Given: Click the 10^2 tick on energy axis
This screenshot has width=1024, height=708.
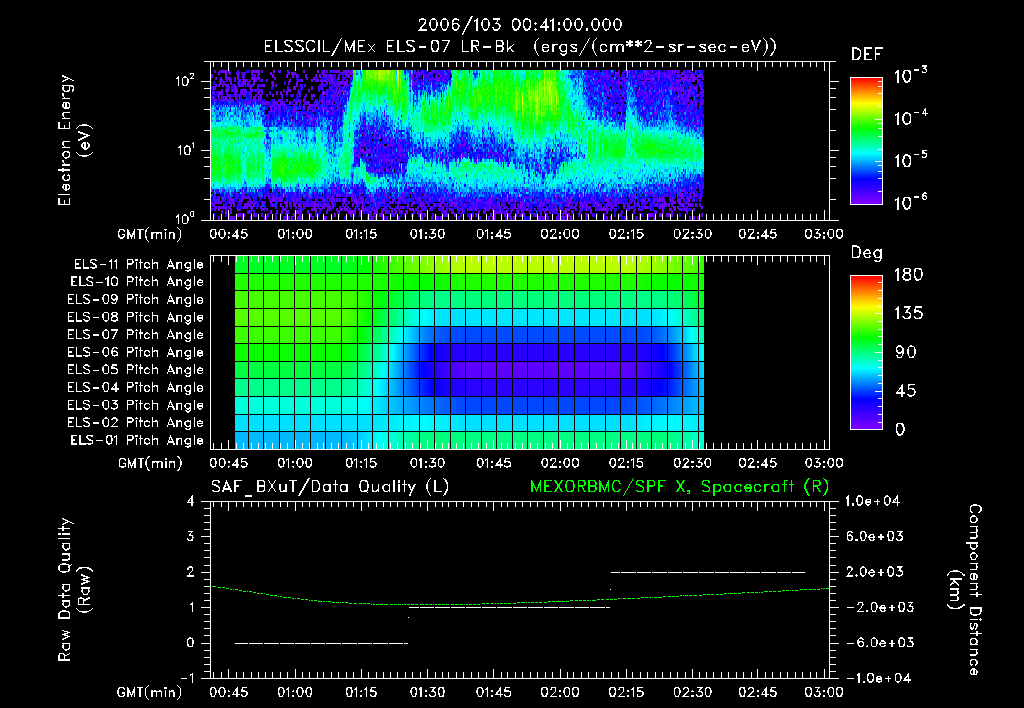Looking at the screenshot, I should (185, 80).
